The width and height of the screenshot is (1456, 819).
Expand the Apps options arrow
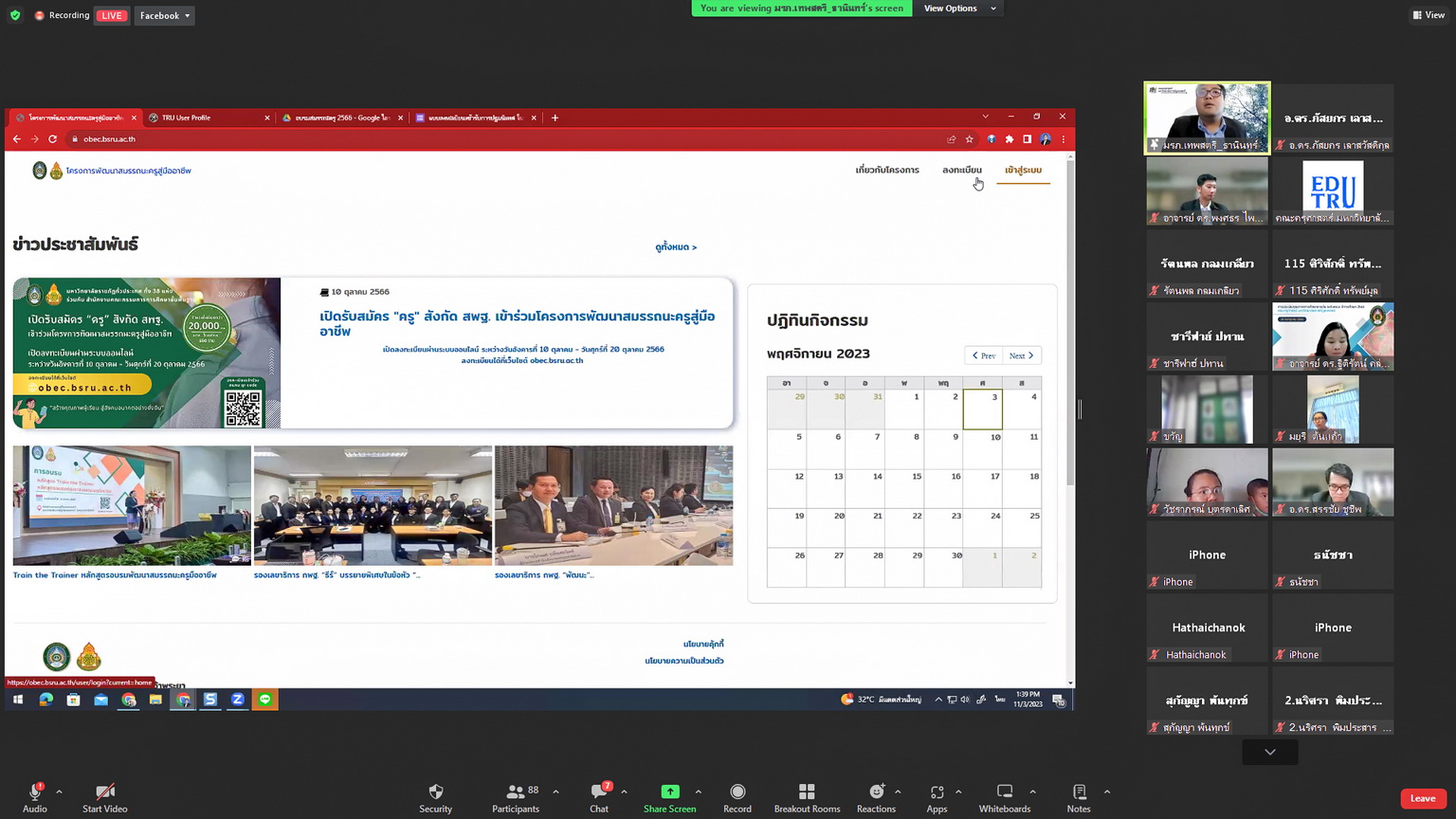[x=958, y=792]
